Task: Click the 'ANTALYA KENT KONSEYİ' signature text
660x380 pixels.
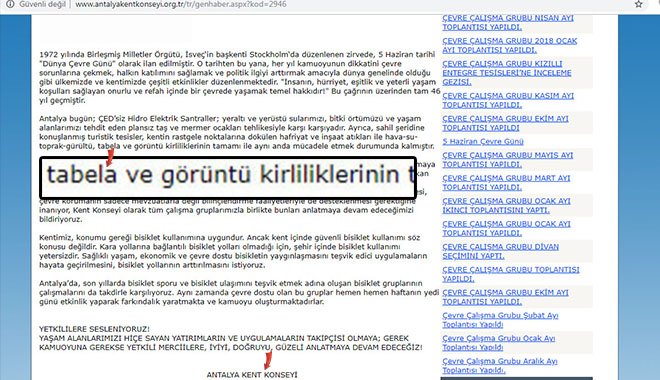Action: click(x=252, y=375)
